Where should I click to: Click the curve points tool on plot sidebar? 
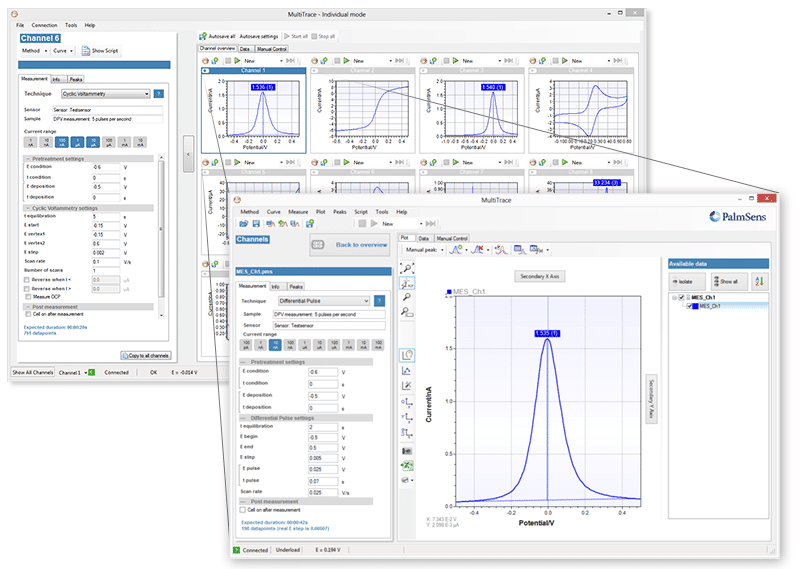coord(407,371)
